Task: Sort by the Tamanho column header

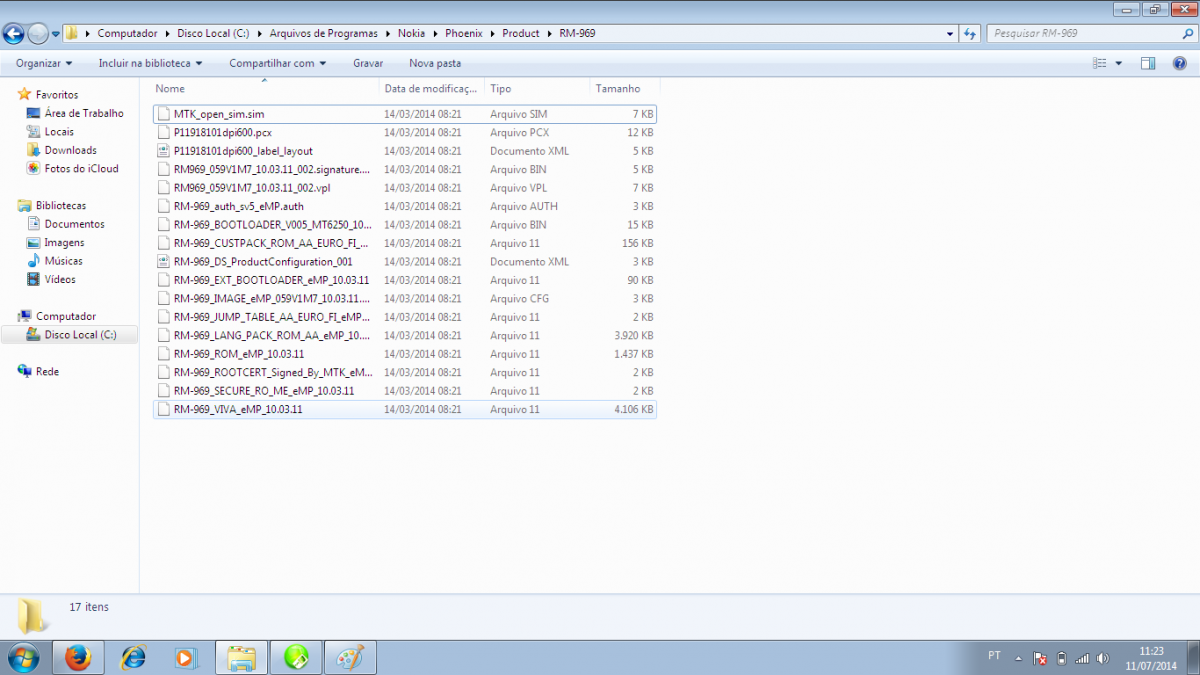Action: pyautogui.click(x=624, y=89)
